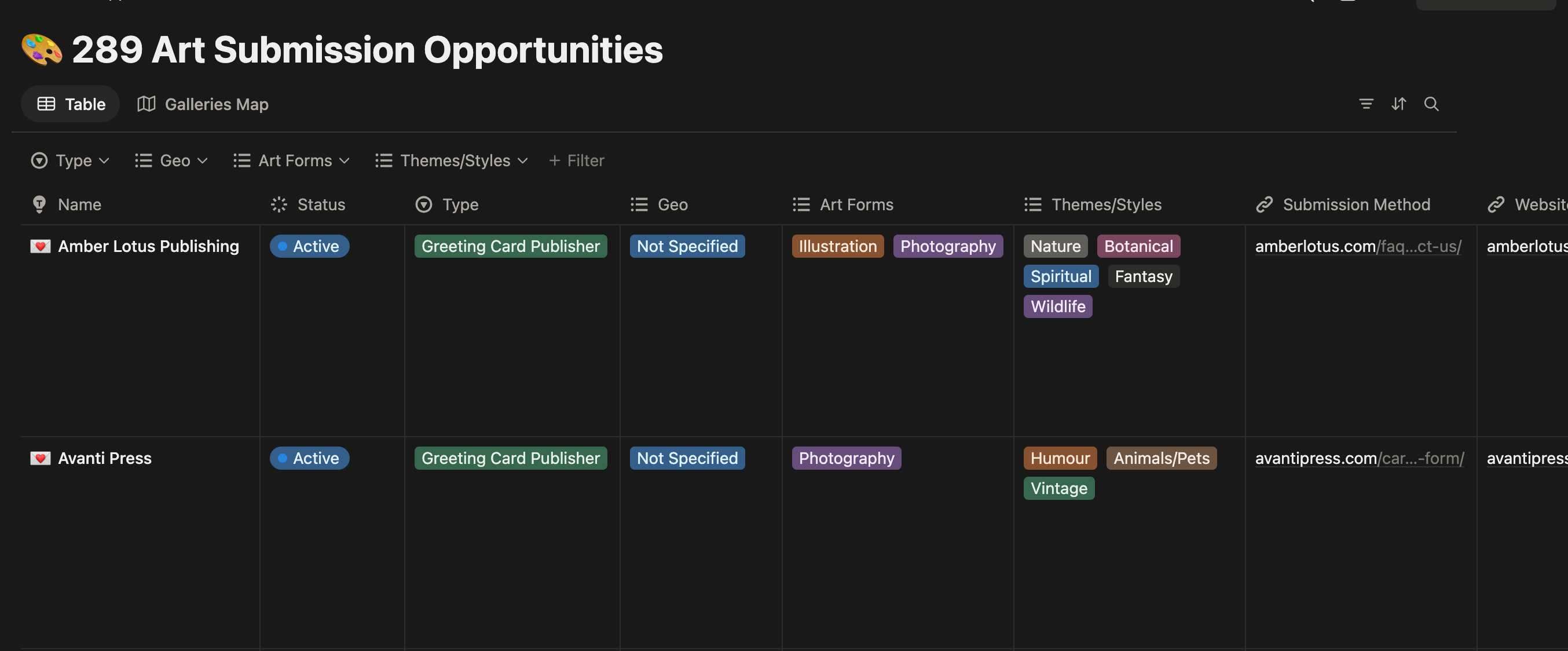Open amberlotus.com submission method link
Image resolution: width=1568 pixels, height=651 pixels.
[1358, 246]
